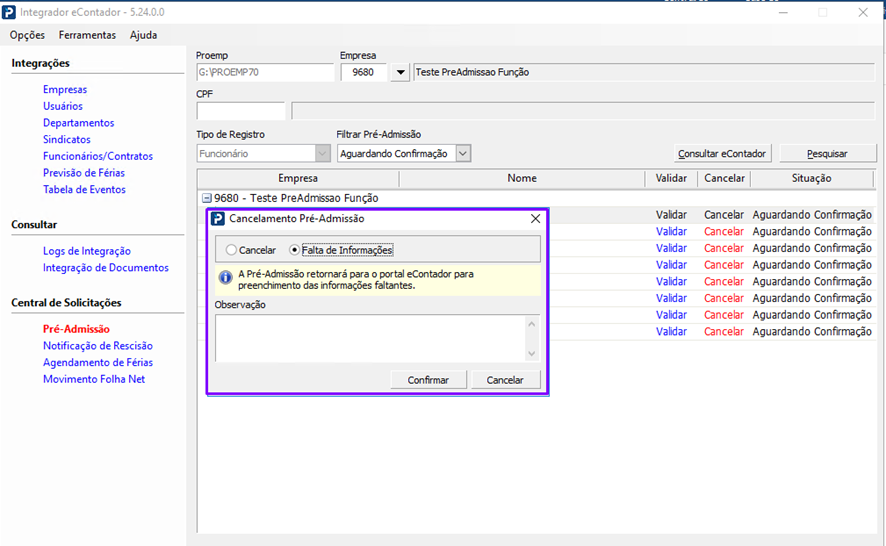Click the blue info icon in dialog

pos(225,278)
